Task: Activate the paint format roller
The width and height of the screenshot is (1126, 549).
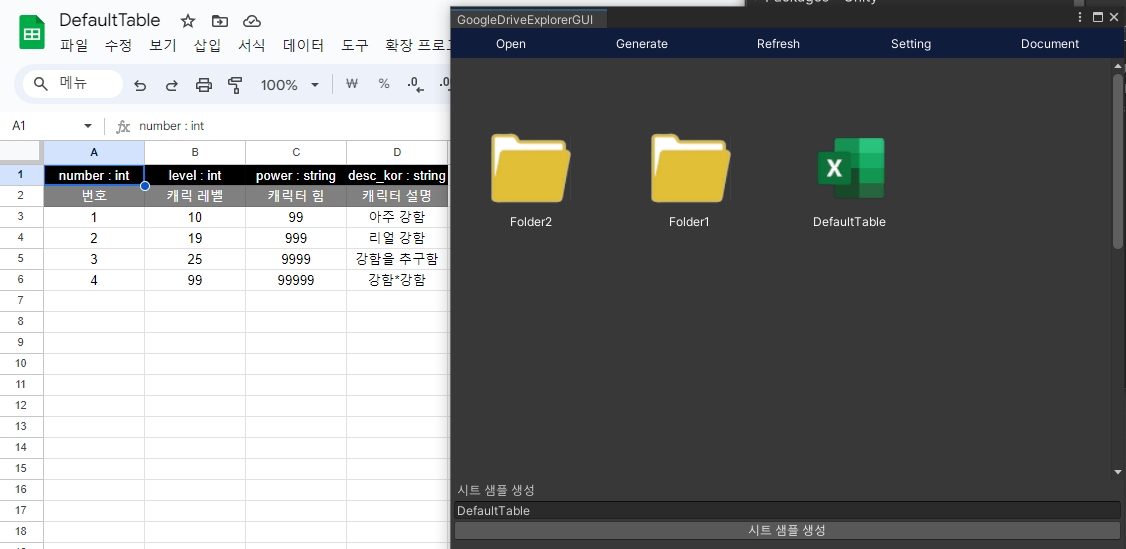Action: (x=235, y=85)
